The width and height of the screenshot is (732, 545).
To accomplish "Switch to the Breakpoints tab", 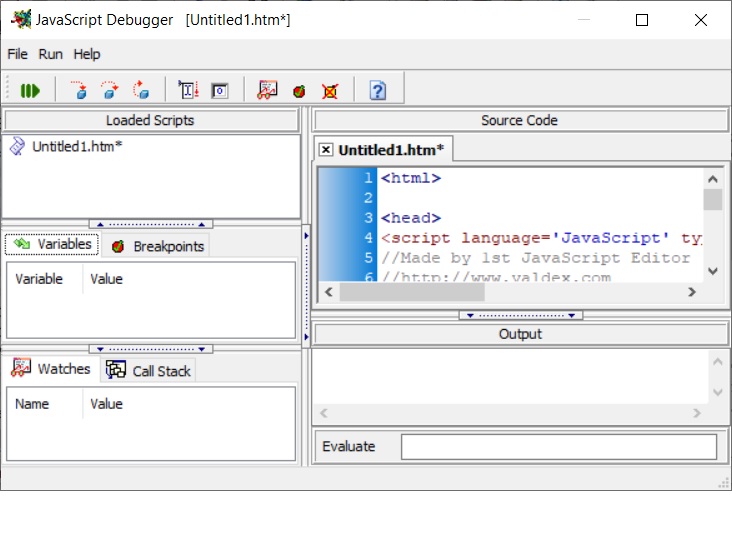I will (158, 246).
